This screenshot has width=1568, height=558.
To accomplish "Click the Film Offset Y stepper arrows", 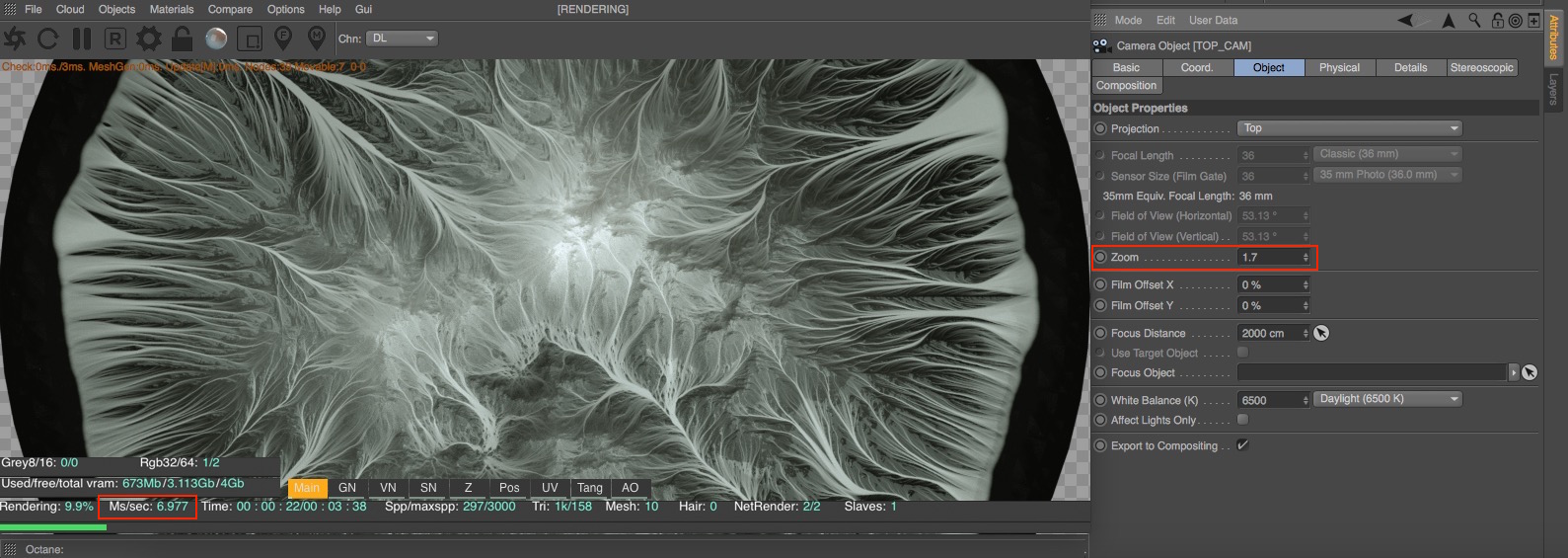I will point(1306,305).
